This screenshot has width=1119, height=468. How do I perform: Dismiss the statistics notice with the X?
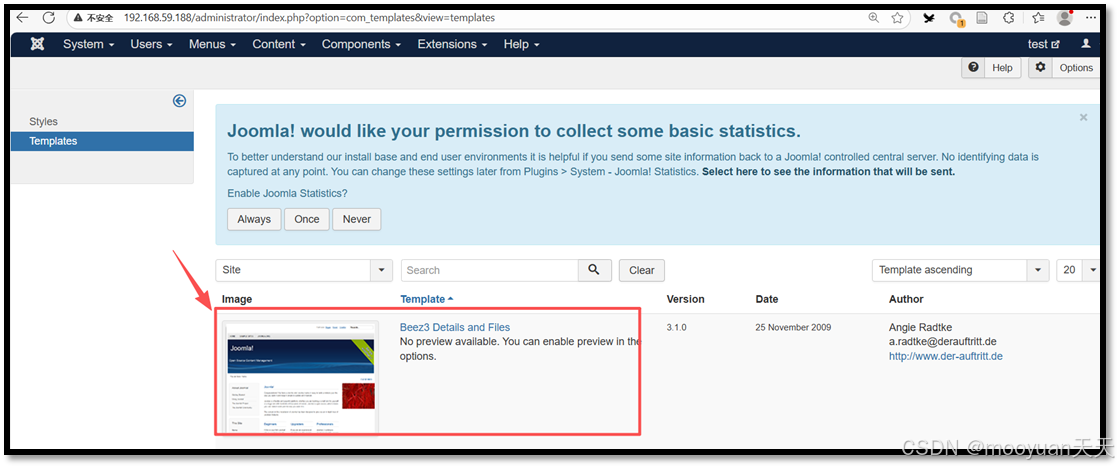coord(1083,117)
